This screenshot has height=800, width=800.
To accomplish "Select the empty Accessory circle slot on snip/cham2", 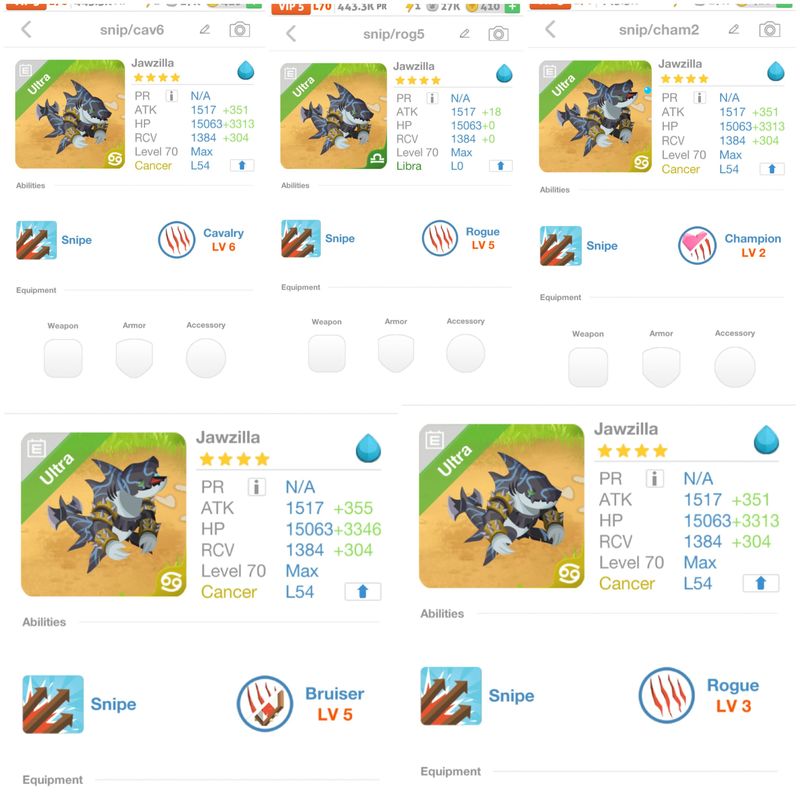I will tap(735, 367).
